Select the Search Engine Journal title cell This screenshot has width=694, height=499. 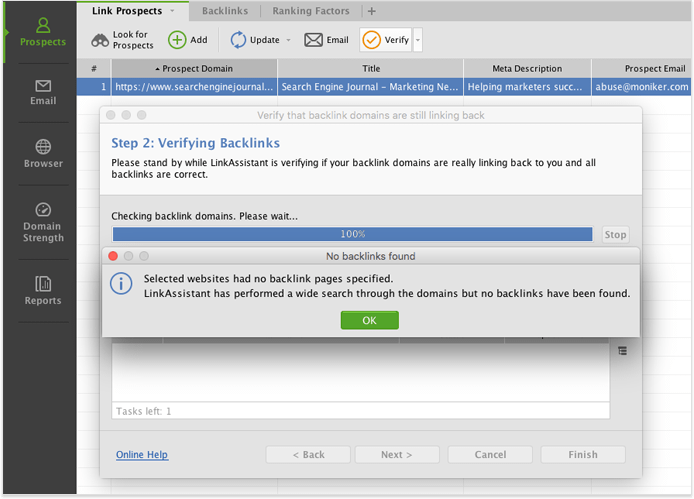point(370,87)
